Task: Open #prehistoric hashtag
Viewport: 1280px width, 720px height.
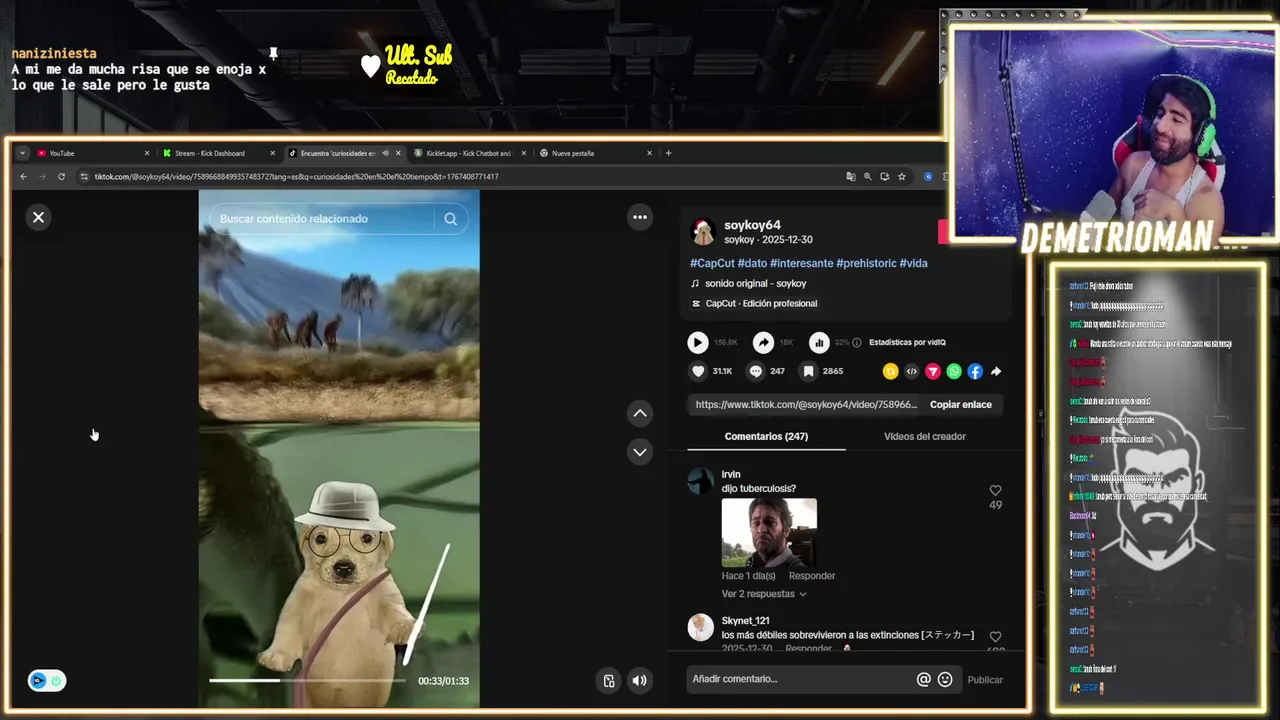Action: tap(866, 263)
